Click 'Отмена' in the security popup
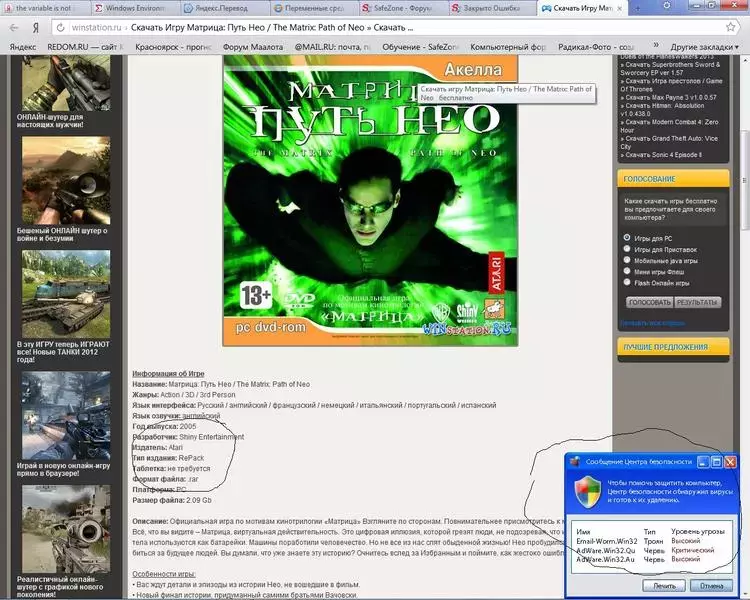The height and width of the screenshot is (600, 750). point(711,586)
